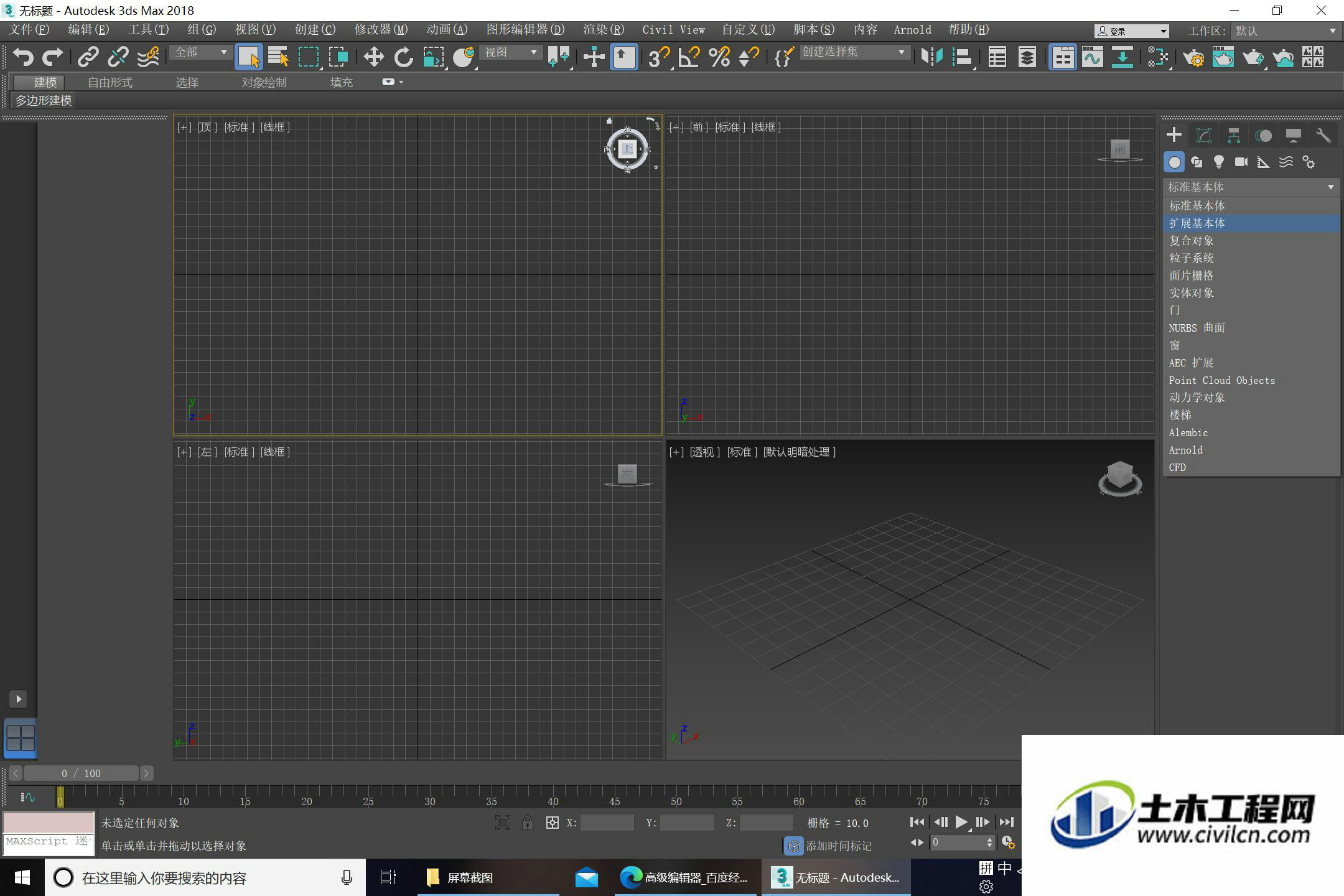Open the Curve Editor

1093,57
